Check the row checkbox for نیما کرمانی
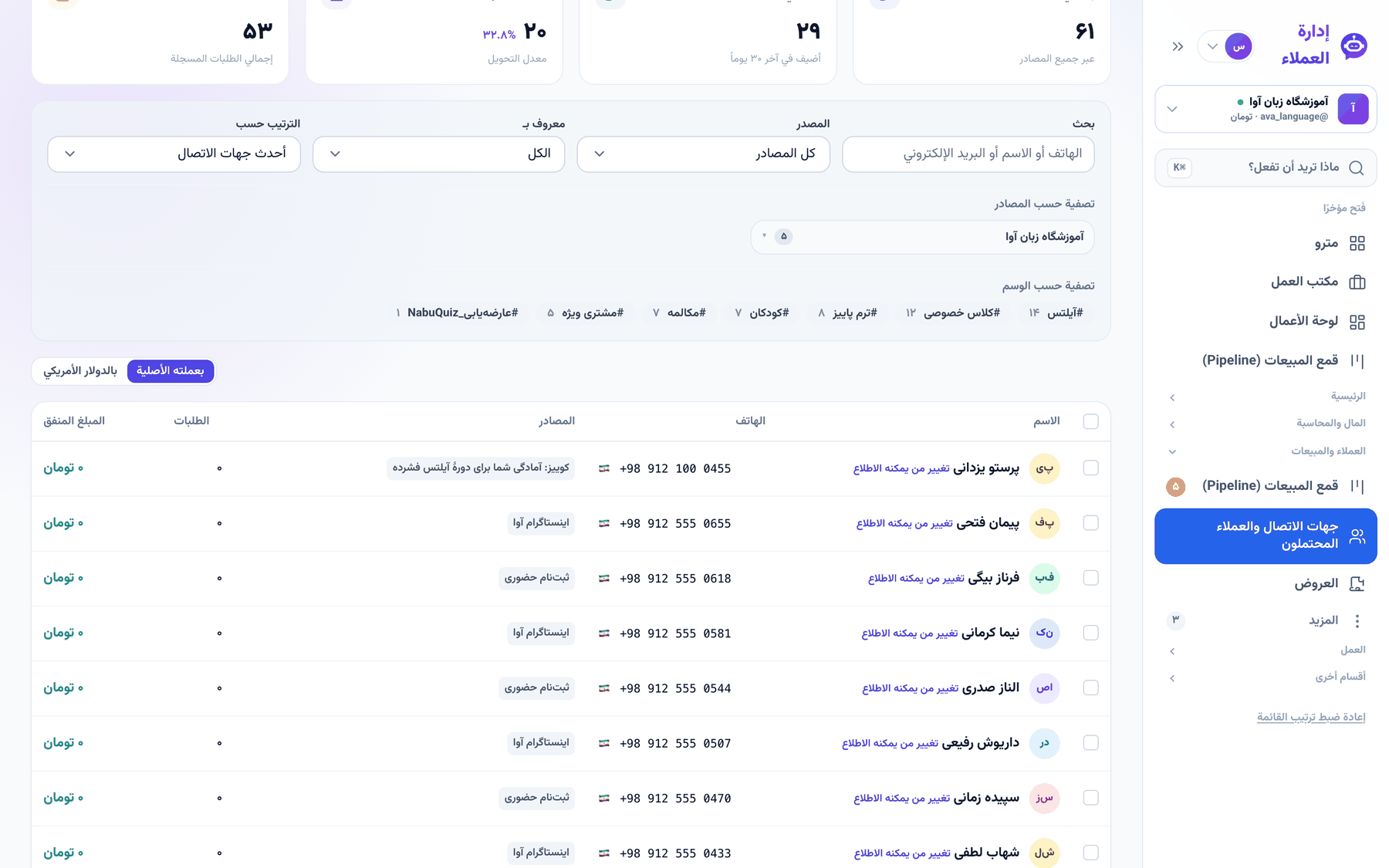The height and width of the screenshot is (868, 1389). click(1090, 633)
